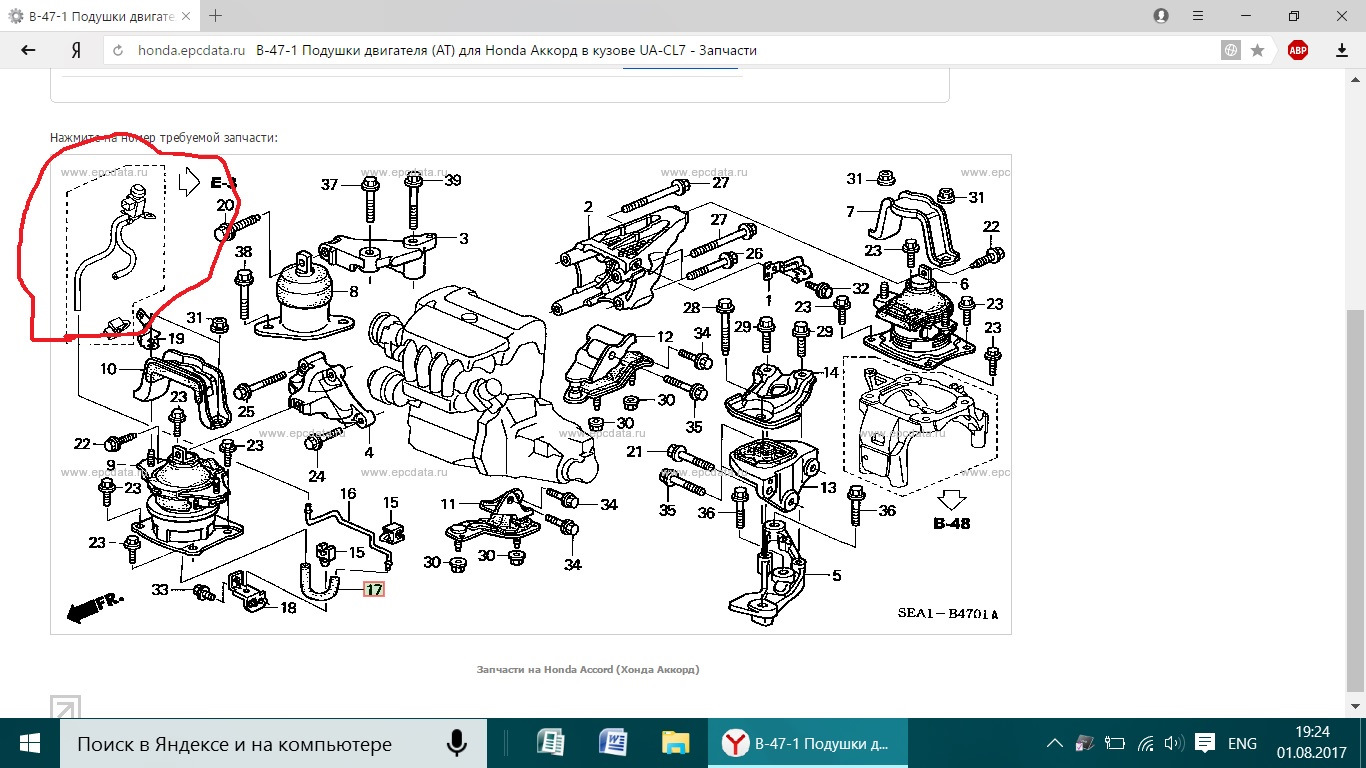The width and height of the screenshot is (1366, 768).
Task: Select part number 6 mount
Action: click(x=964, y=283)
